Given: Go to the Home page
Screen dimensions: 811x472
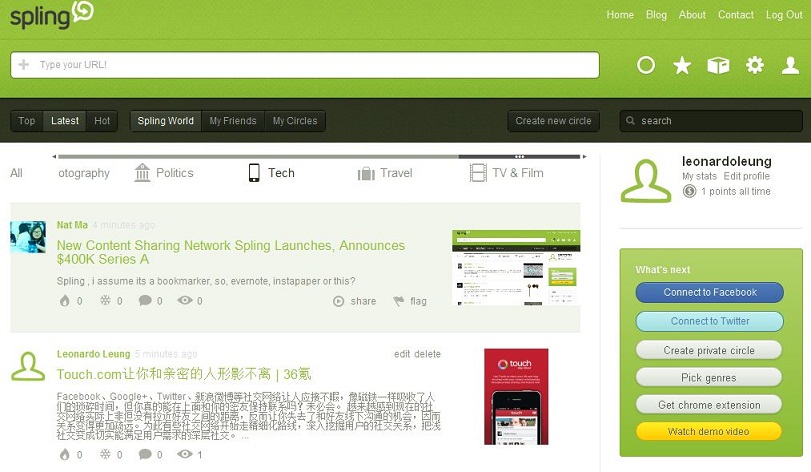Looking at the screenshot, I should coord(620,15).
